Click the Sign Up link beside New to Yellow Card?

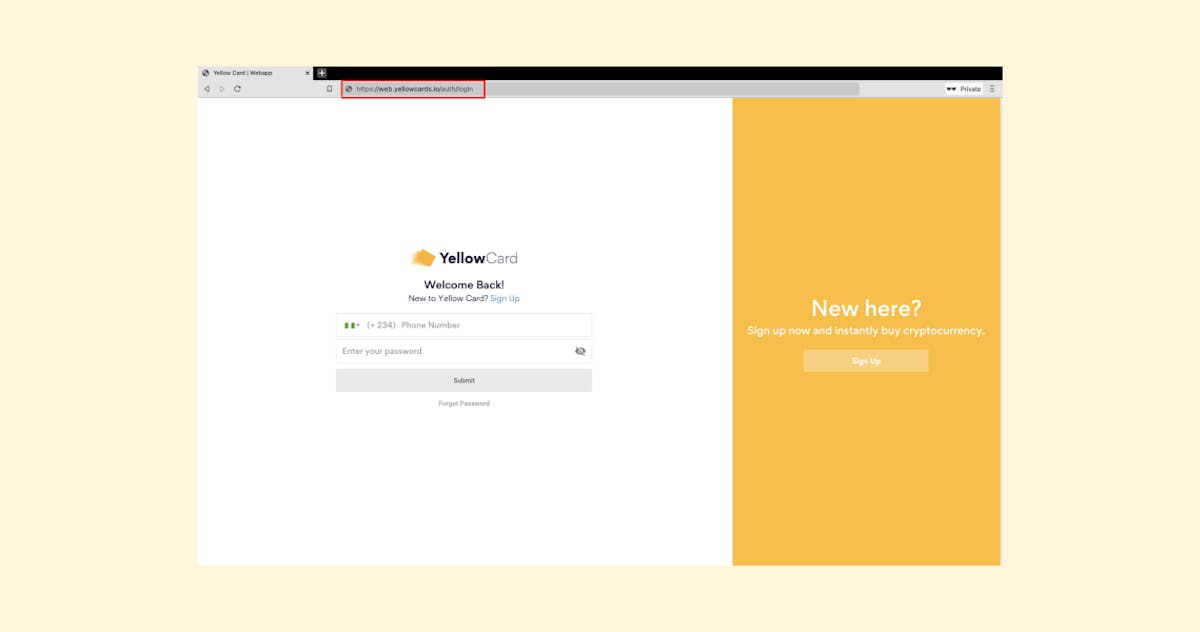tap(505, 299)
